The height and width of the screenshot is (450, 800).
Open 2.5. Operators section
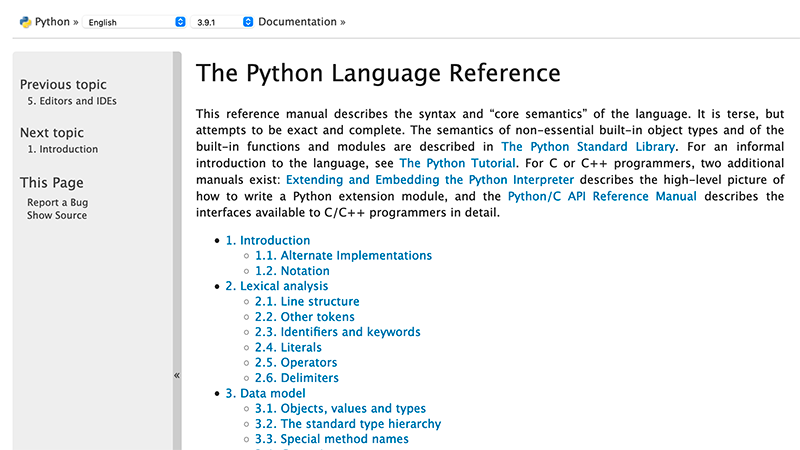pyautogui.click(x=296, y=363)
